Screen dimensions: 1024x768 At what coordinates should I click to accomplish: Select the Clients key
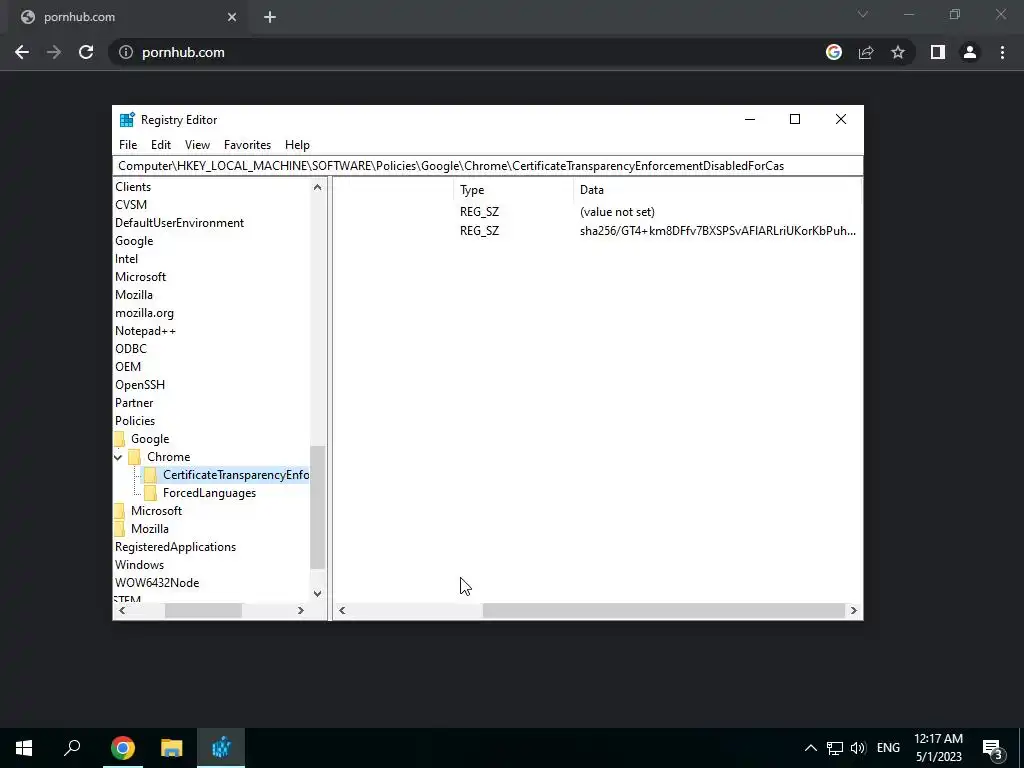[x=133, y=187]
